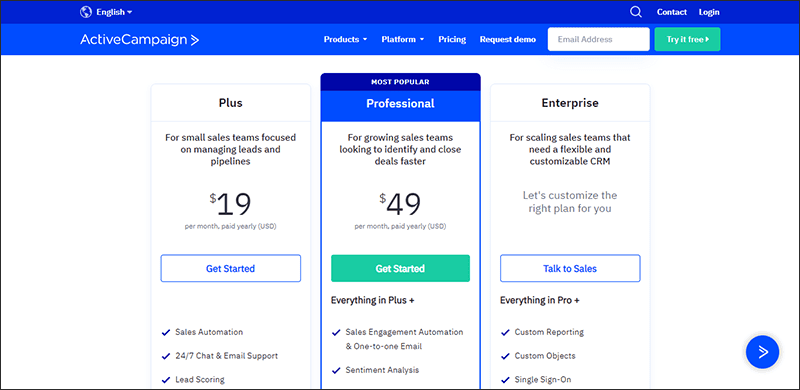
Task: Click the $49 price text
Action: (401, 204)
